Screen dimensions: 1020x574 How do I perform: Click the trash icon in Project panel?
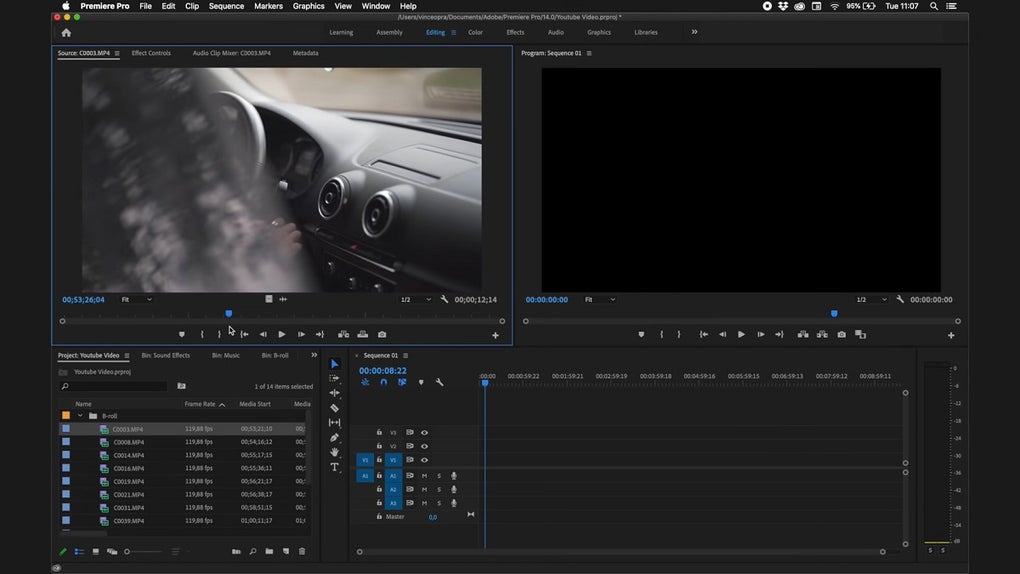(302, 551)
